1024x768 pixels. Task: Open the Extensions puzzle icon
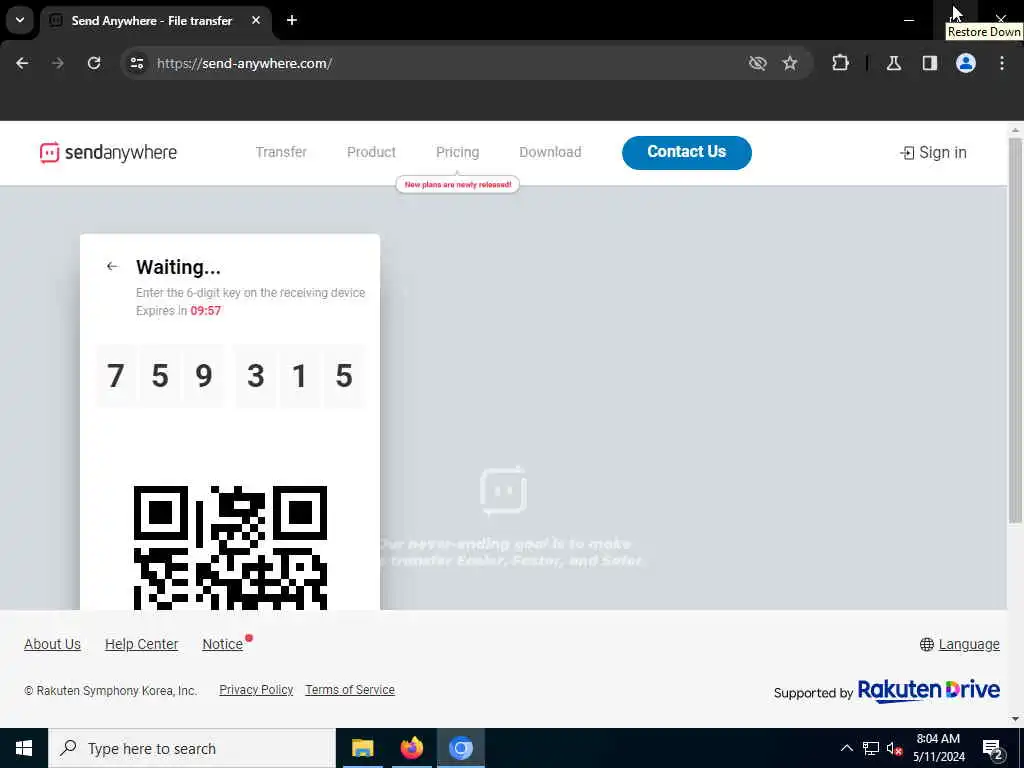(840, 63)
